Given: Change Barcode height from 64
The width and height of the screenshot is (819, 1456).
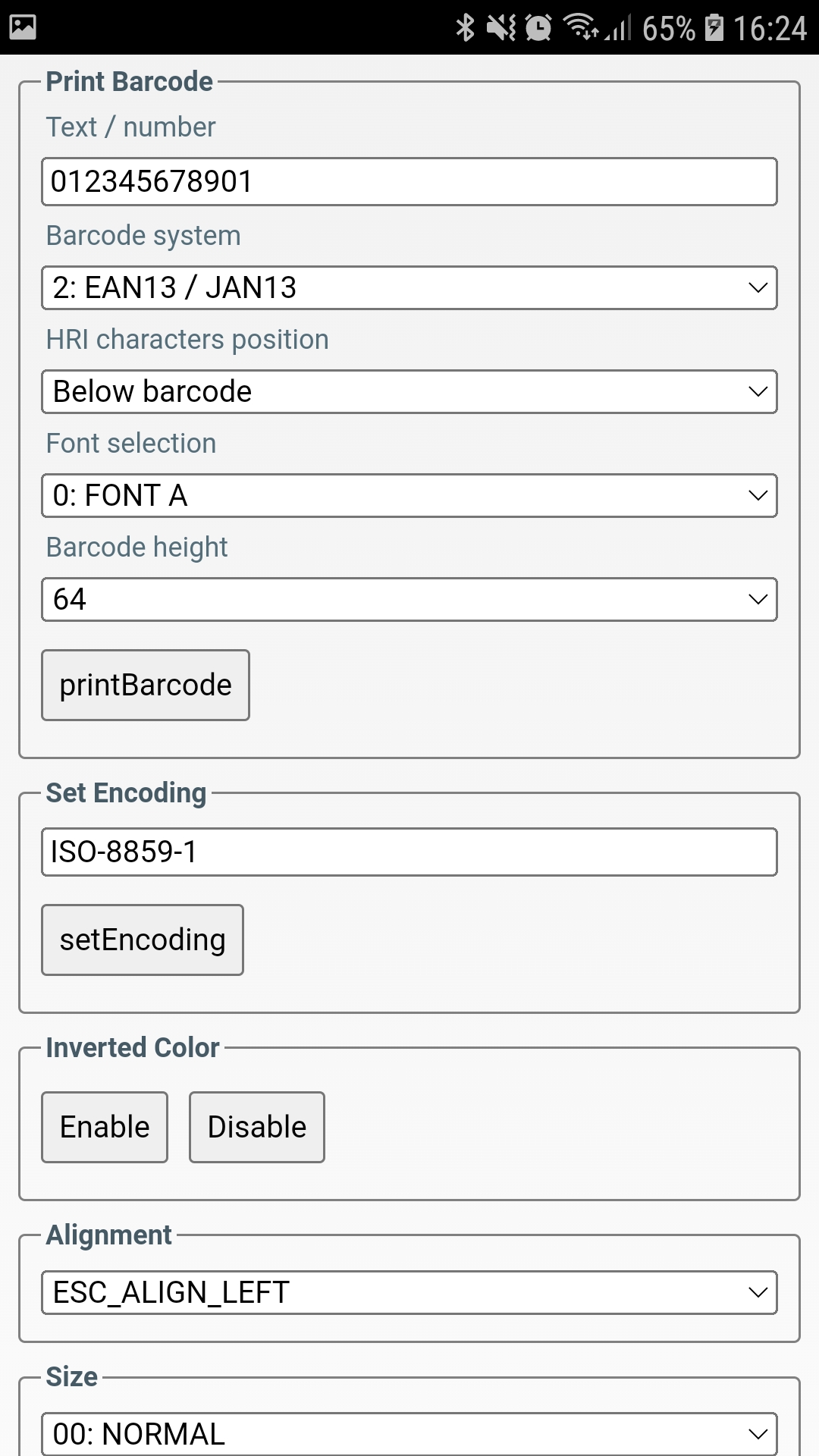Looking at the screenshot, I should pyautogui.click(x=409, y=599).
